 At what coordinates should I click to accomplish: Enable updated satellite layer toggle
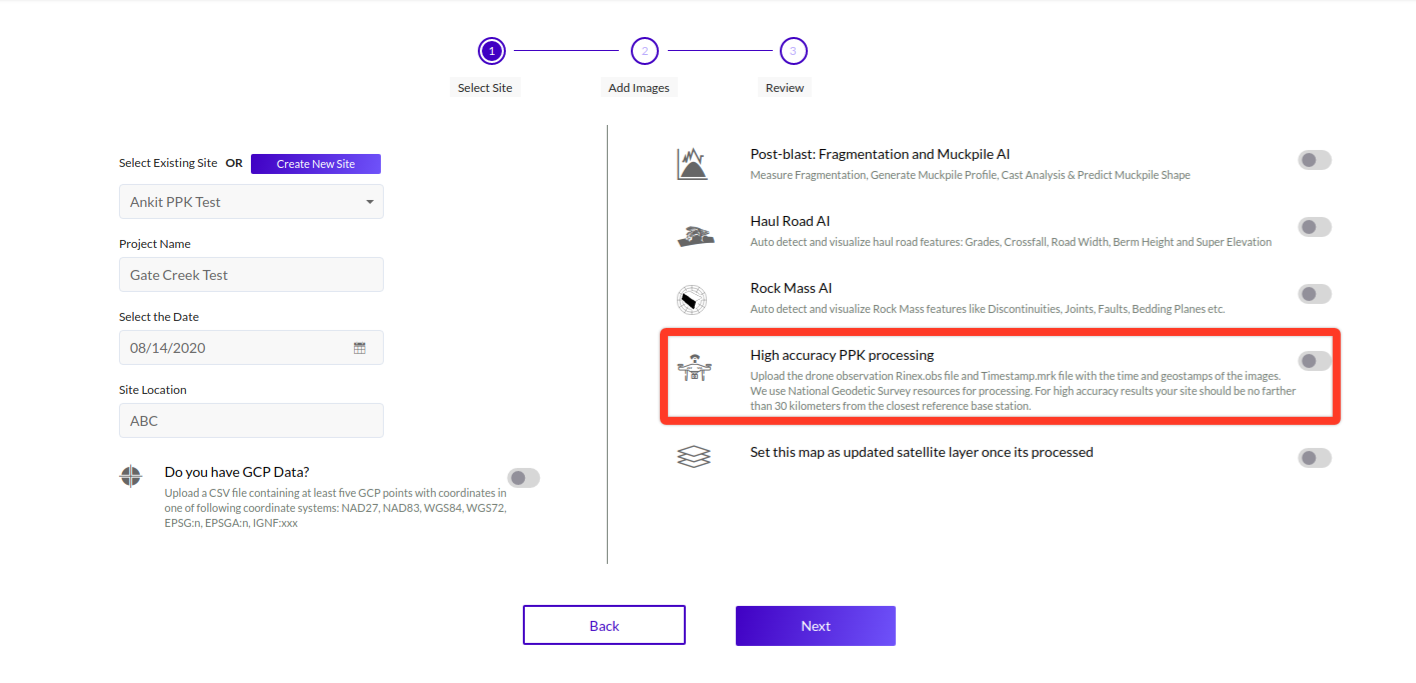pos(1314,458)
